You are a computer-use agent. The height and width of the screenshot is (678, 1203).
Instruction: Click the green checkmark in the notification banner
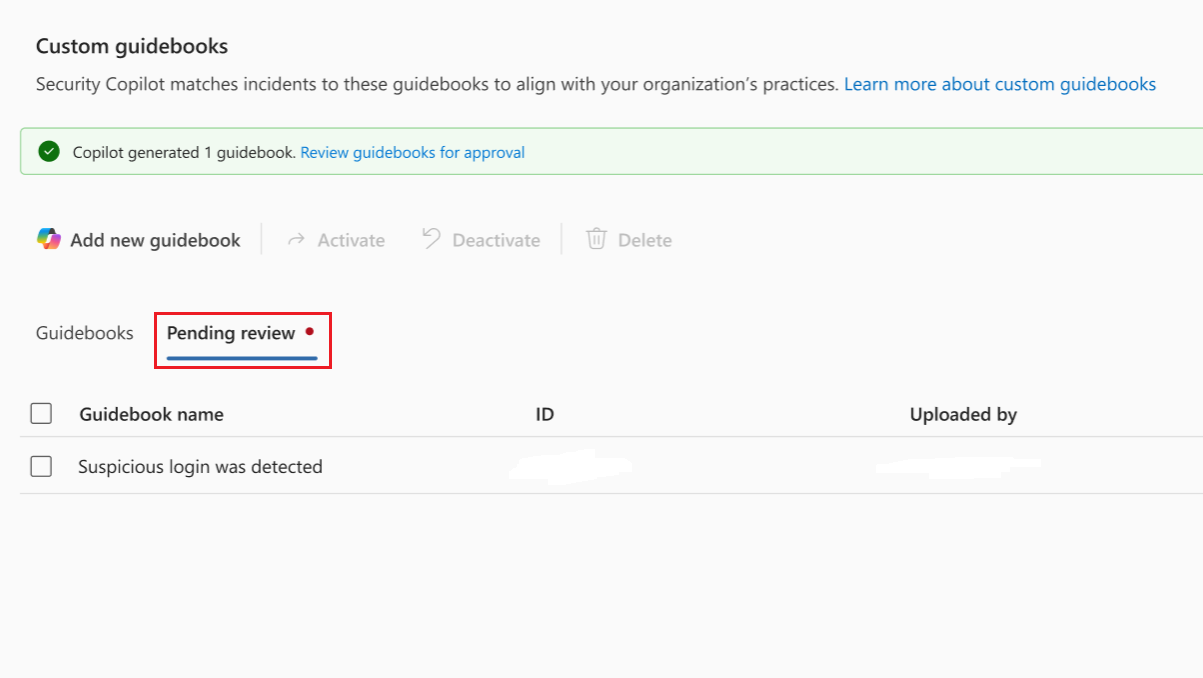pos(48,152)
